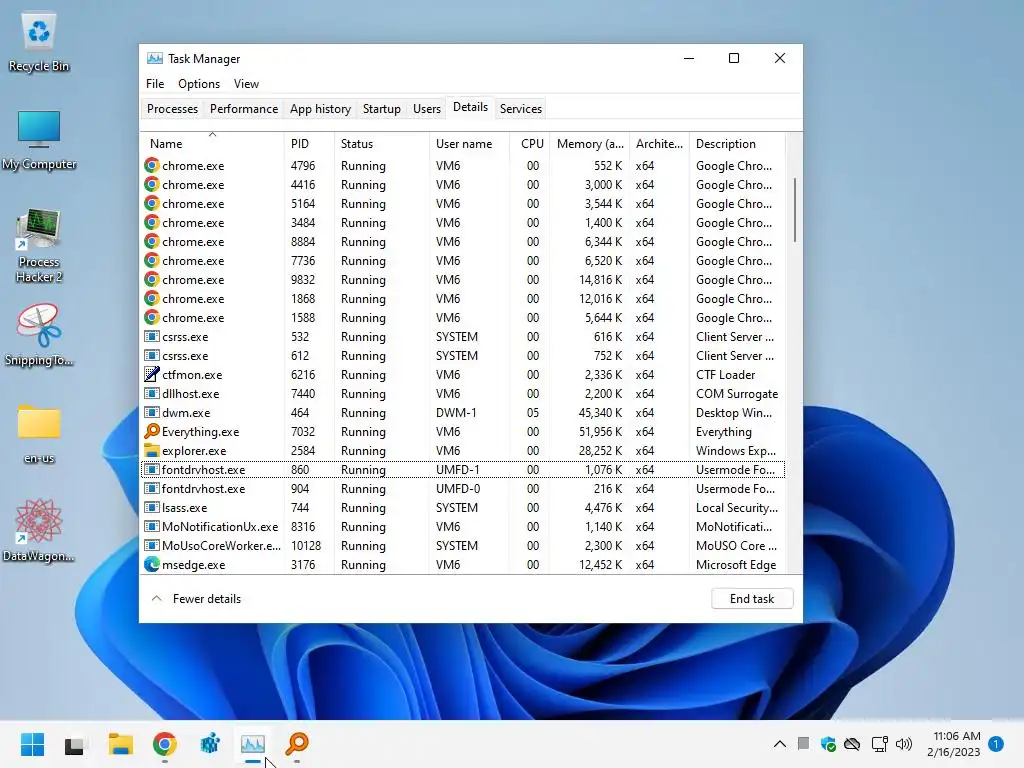
Task: Select the MoNotificationUx.exe process row
Action: (x=463, y=526)
